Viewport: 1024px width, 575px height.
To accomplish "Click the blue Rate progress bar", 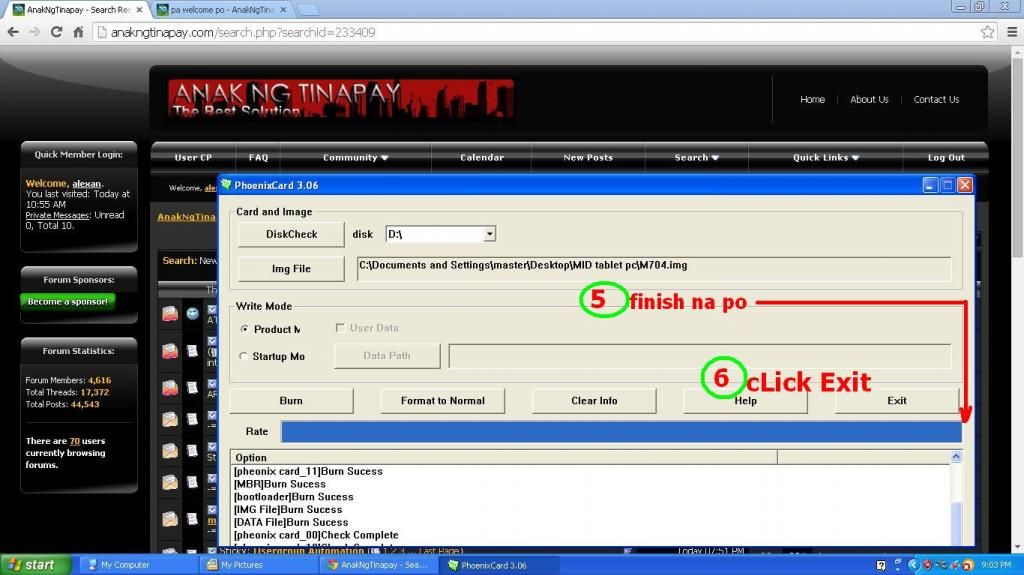I will (x=620, y=431).
